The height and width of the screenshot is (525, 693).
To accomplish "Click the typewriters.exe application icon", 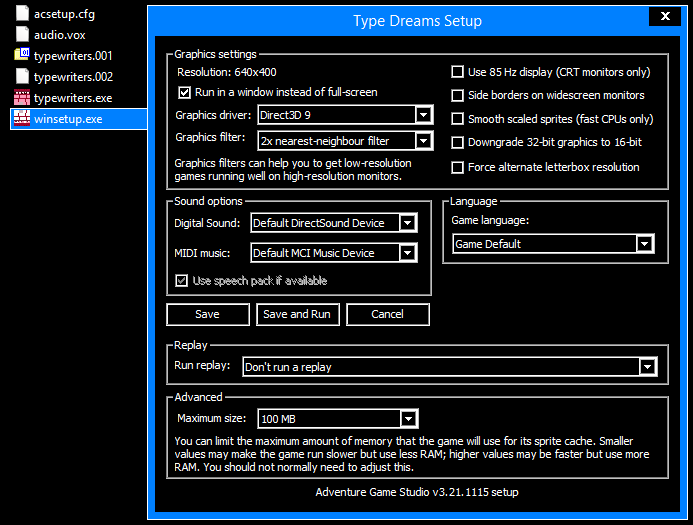I will (x=22, y=97).
